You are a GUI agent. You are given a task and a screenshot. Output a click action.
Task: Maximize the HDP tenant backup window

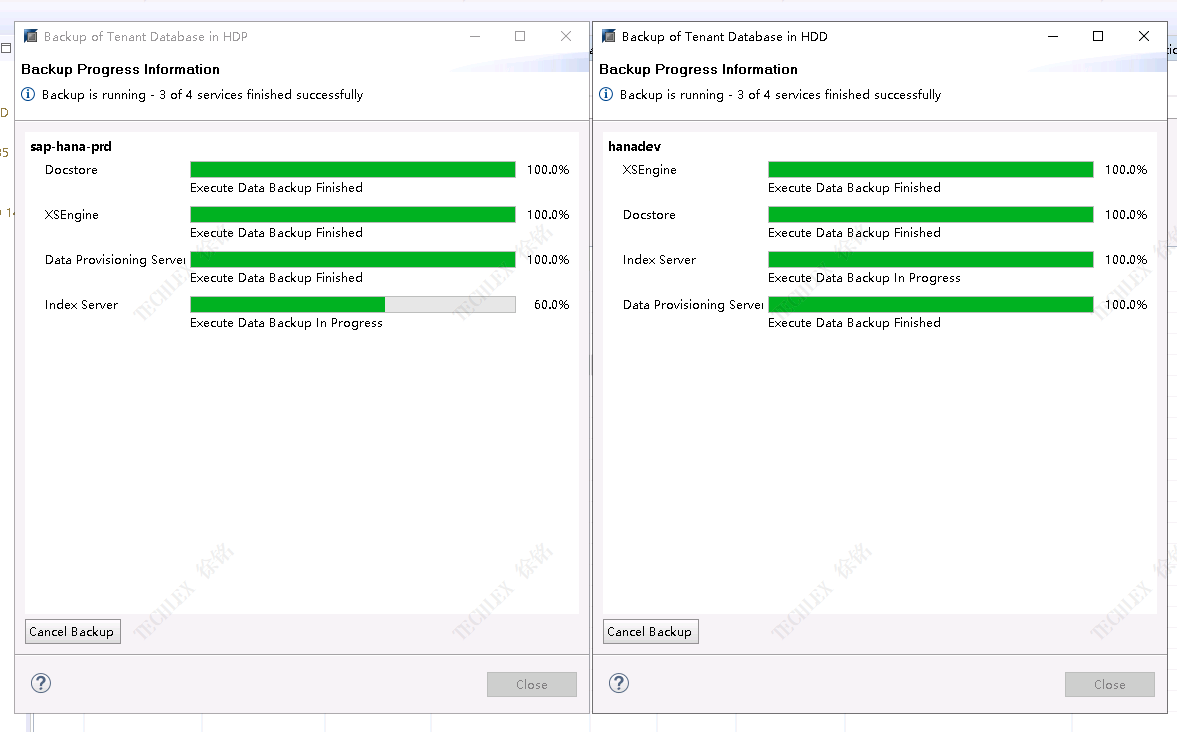pos(520,36)
